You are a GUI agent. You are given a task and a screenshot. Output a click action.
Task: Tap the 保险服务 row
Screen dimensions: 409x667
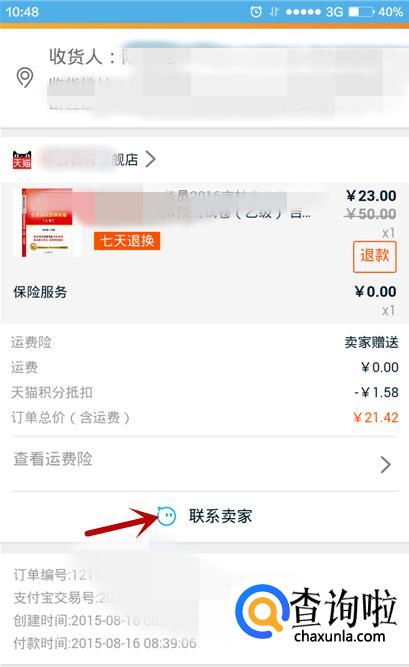coord(204,299)
